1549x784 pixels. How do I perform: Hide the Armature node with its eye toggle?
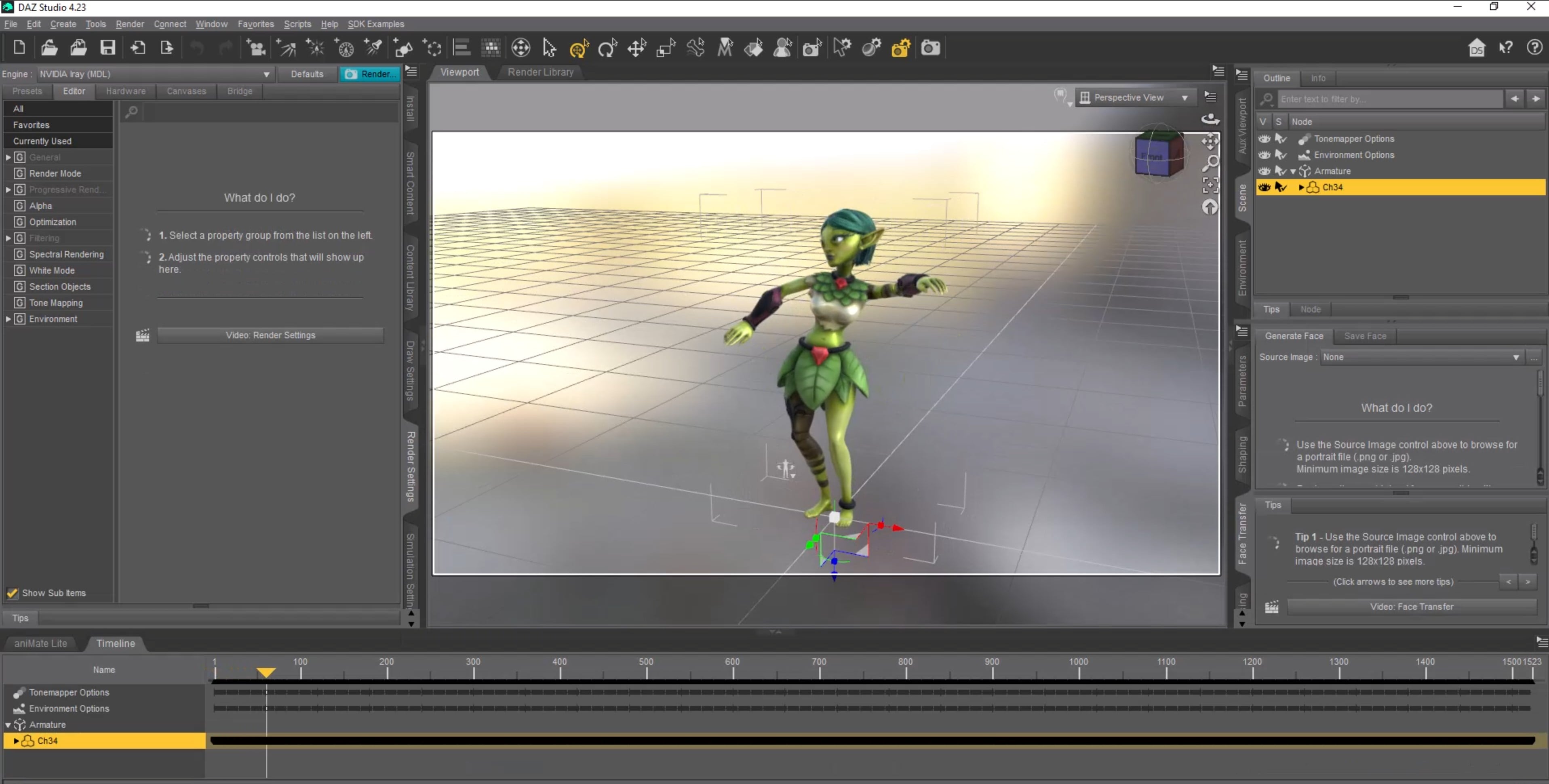click(1264, 171)
